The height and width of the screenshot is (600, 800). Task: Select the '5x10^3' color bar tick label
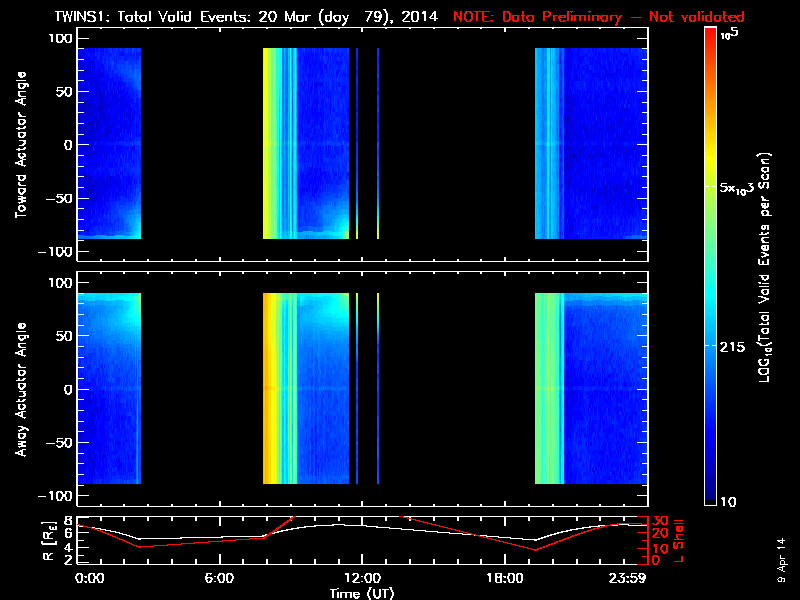743,188
